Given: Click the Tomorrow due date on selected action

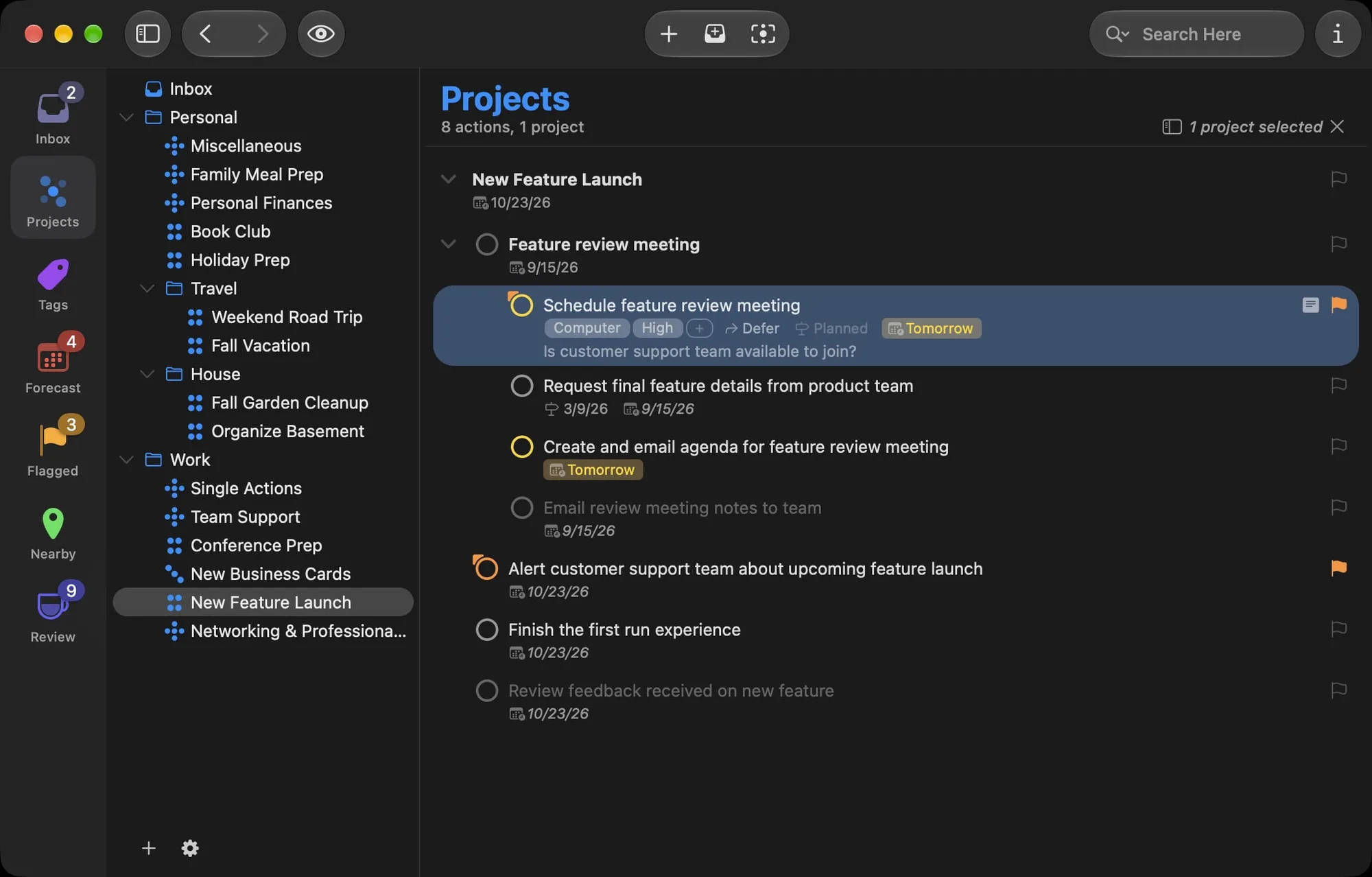Looking at the screenshot, I should [x=931, y=328].
